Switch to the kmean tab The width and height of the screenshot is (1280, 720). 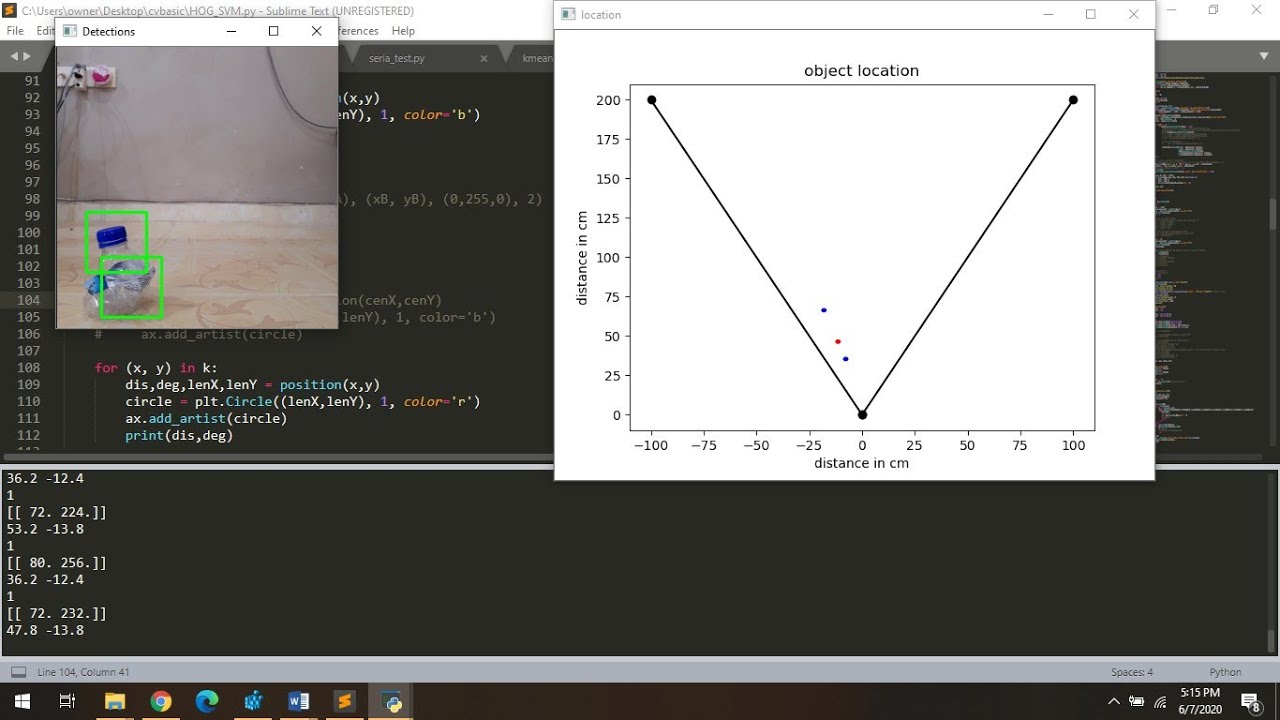(x=538, y=58)
